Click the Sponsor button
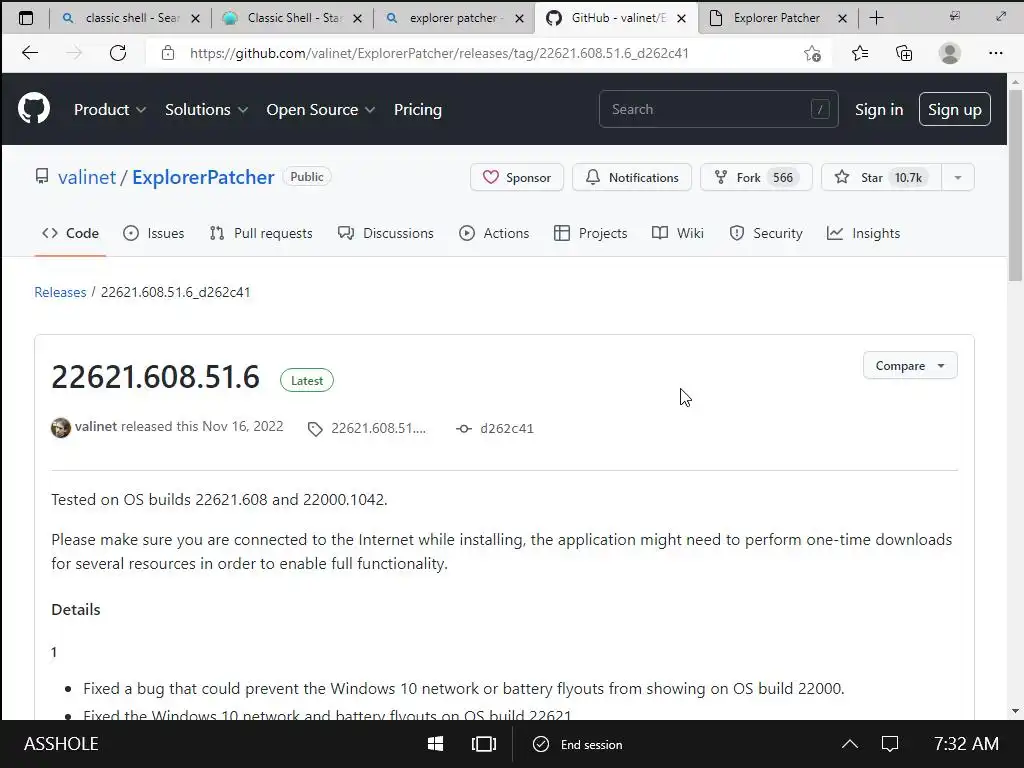Screen dimensions: 1024x768 (517, 177)
